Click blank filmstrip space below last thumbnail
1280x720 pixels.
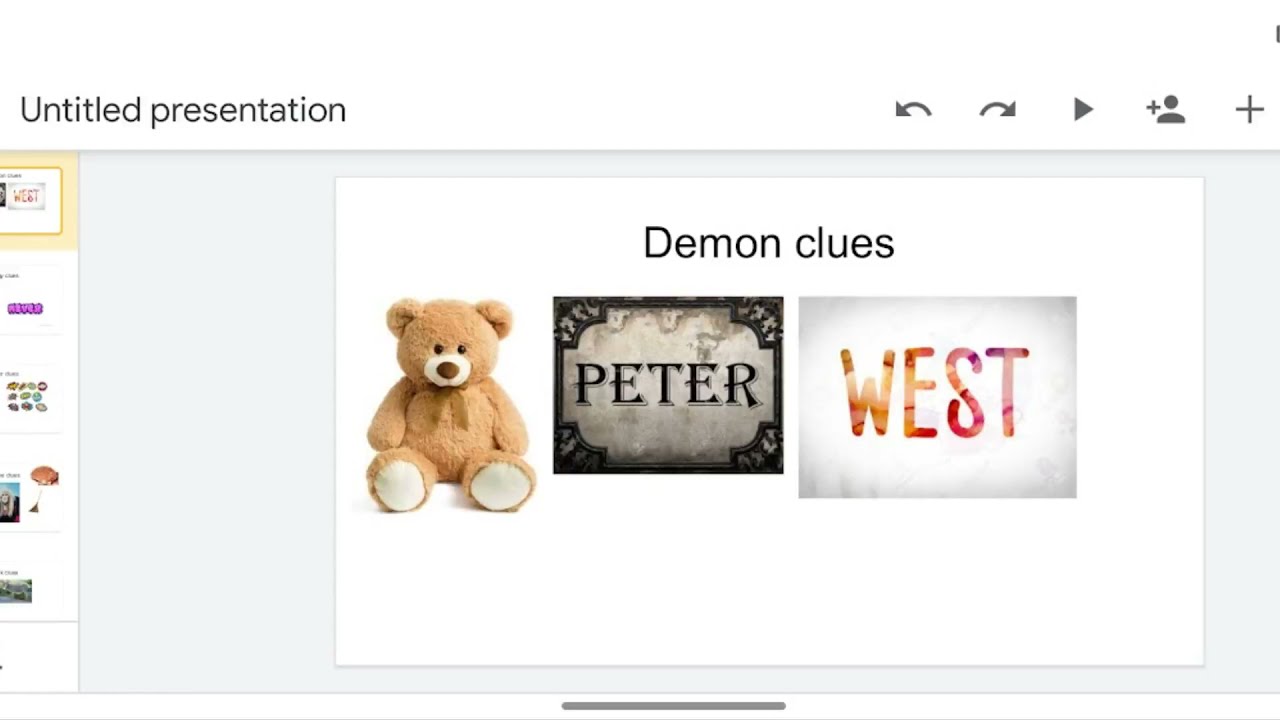pos(38,655)
